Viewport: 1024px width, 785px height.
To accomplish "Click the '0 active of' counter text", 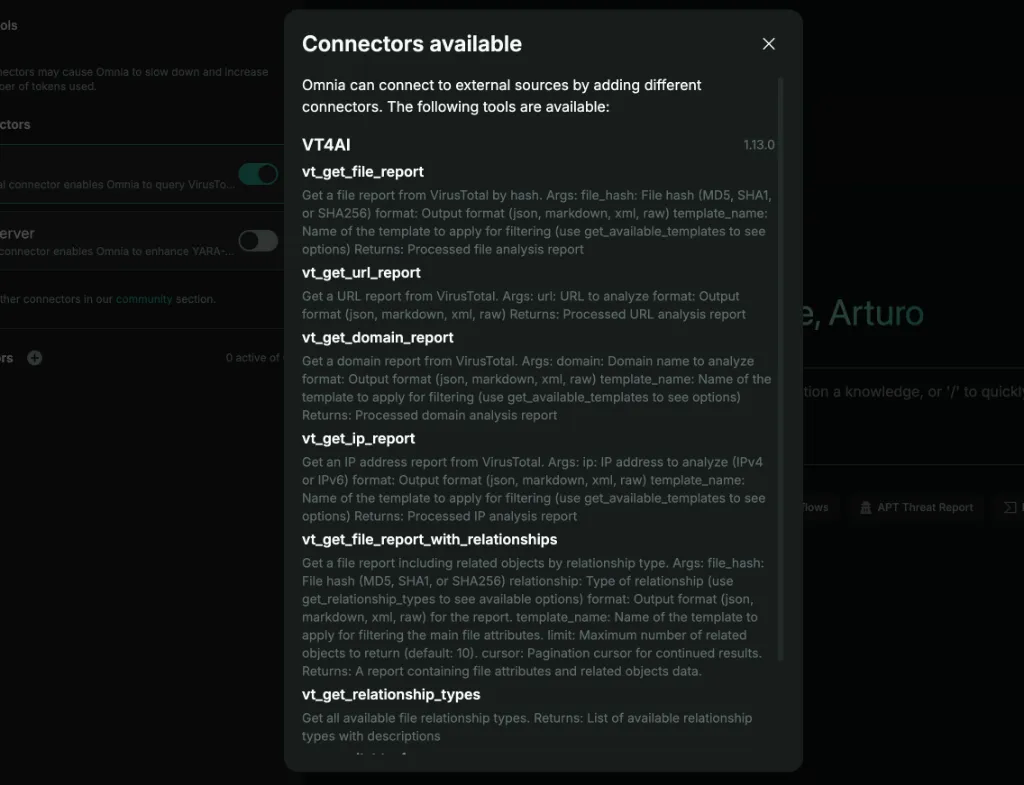I will pos(252,358).
